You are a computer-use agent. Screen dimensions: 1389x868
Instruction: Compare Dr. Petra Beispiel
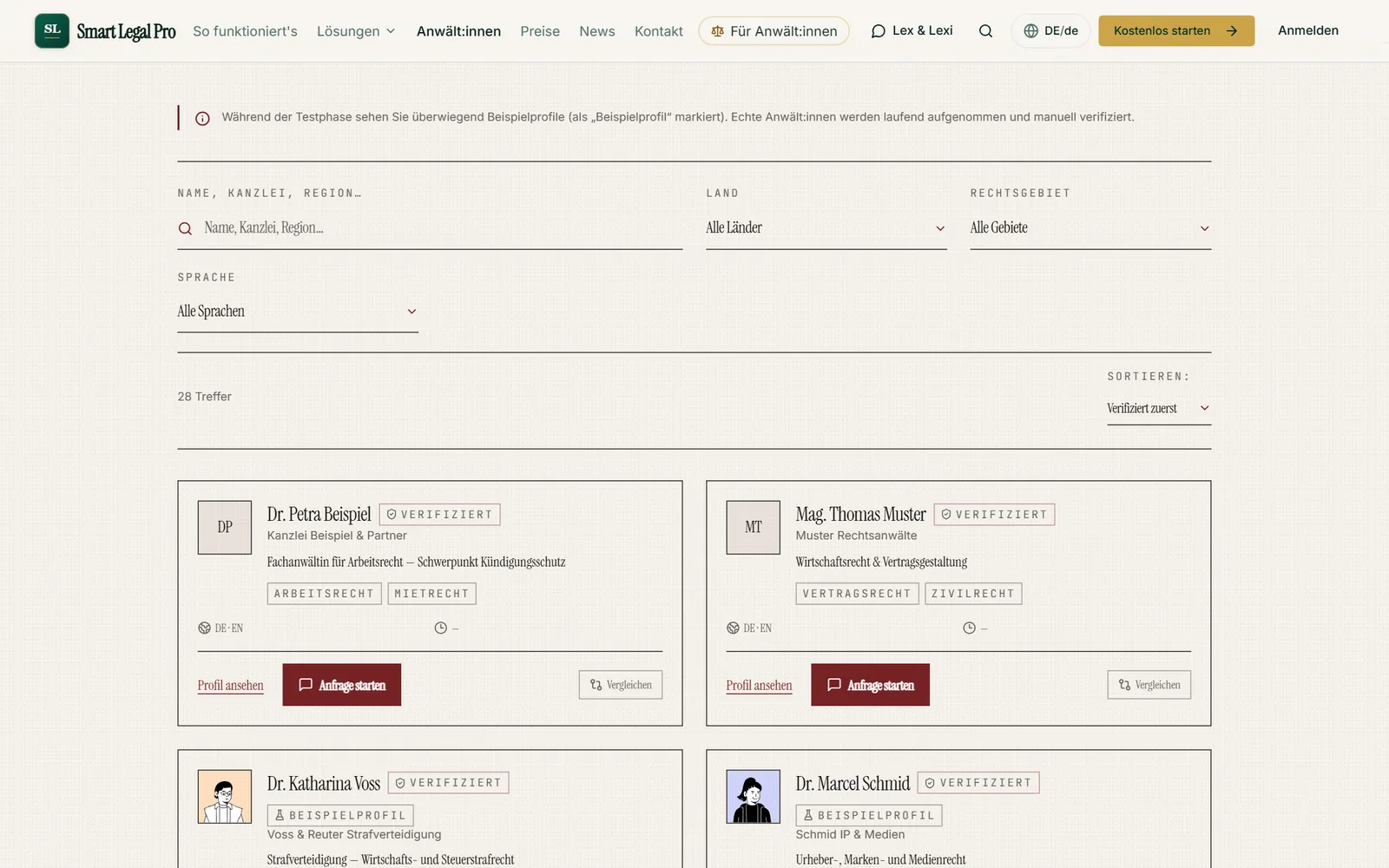(621, 685)
